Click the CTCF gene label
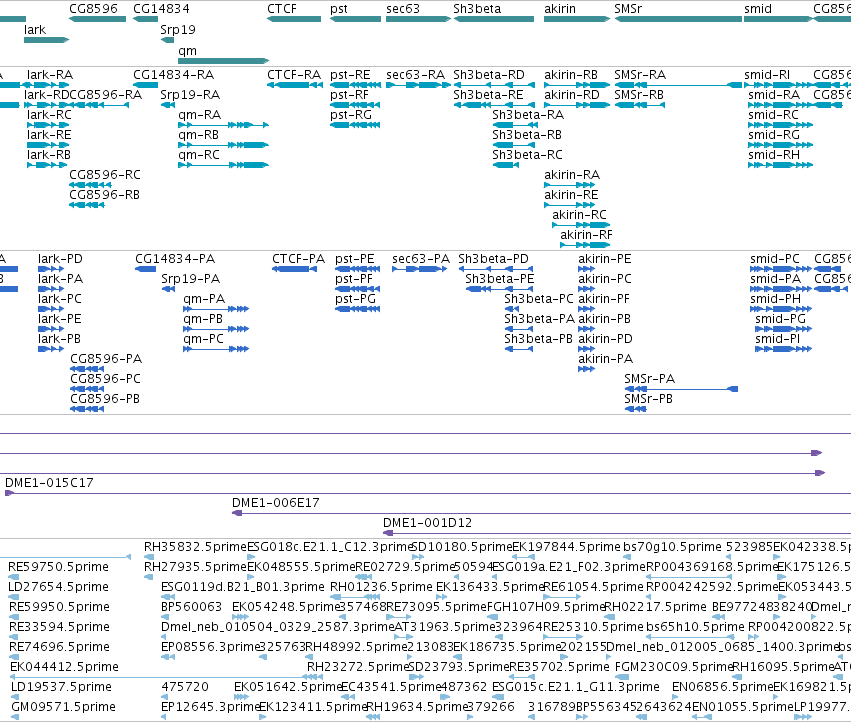851x722 pixels. click(x=282, y=9)
